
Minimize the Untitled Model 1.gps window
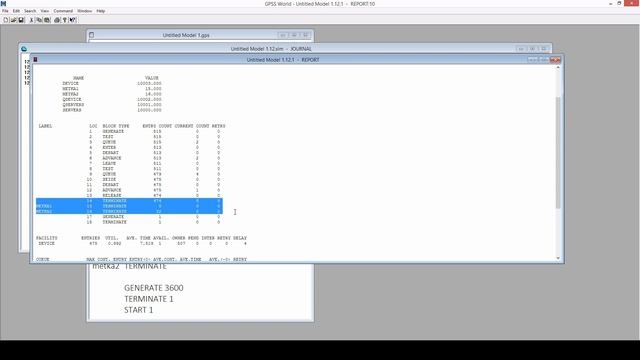click(282, 35)
